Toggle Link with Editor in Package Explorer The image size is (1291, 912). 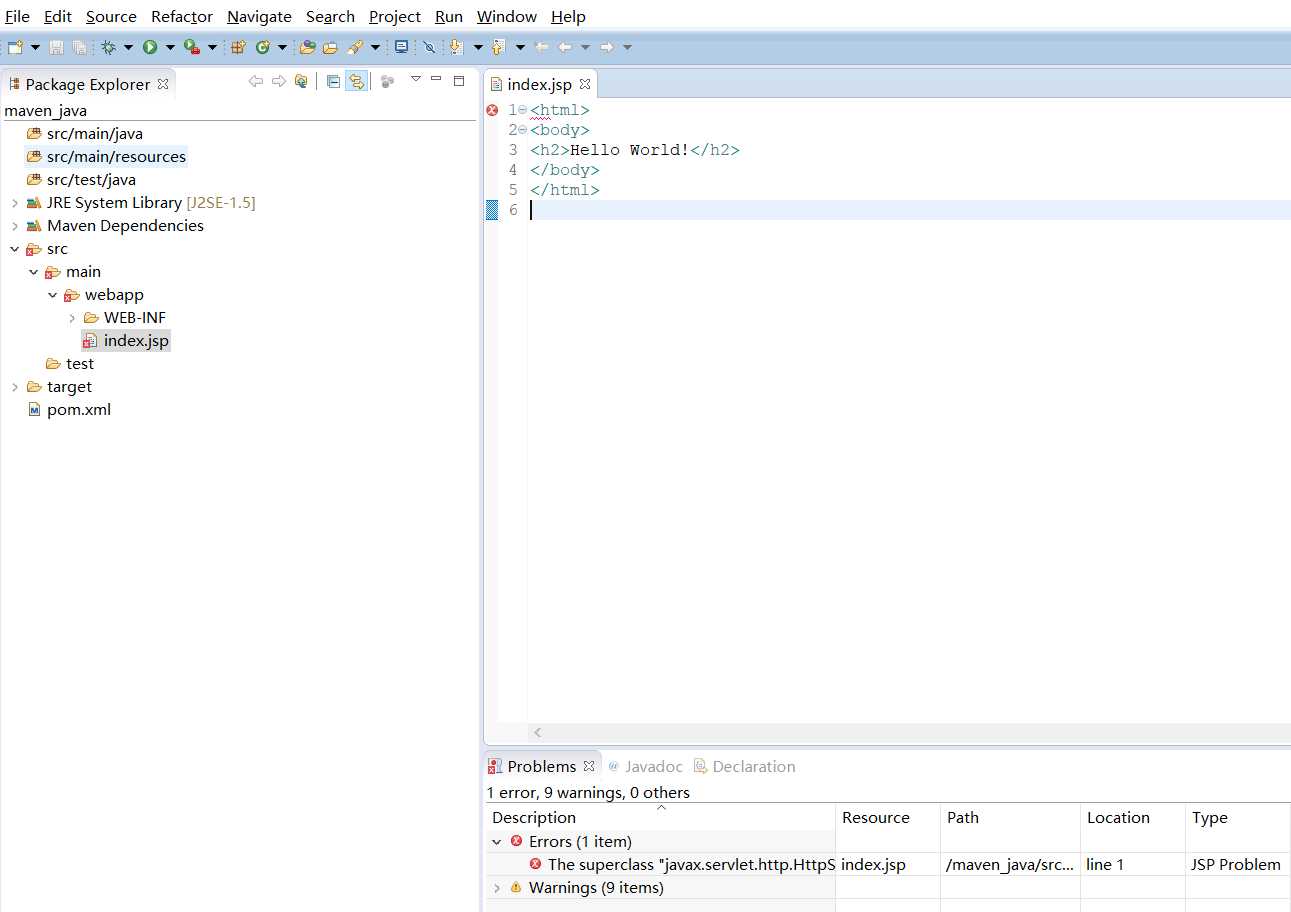pos(356,81)
